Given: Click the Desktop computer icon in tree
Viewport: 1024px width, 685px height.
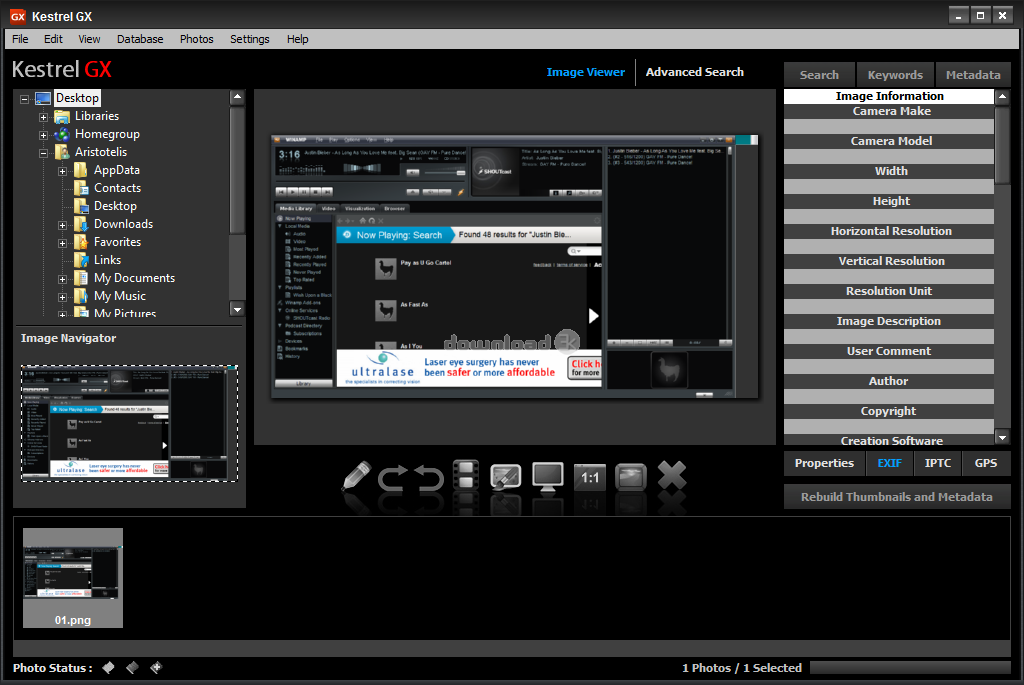Looking at the screenshot, I should pos(43,98).
